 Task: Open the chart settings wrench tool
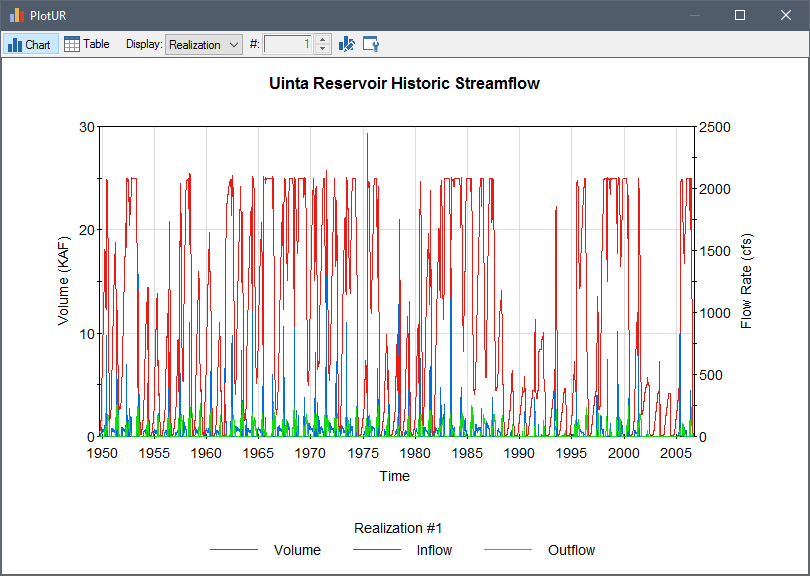coord(371,44)
